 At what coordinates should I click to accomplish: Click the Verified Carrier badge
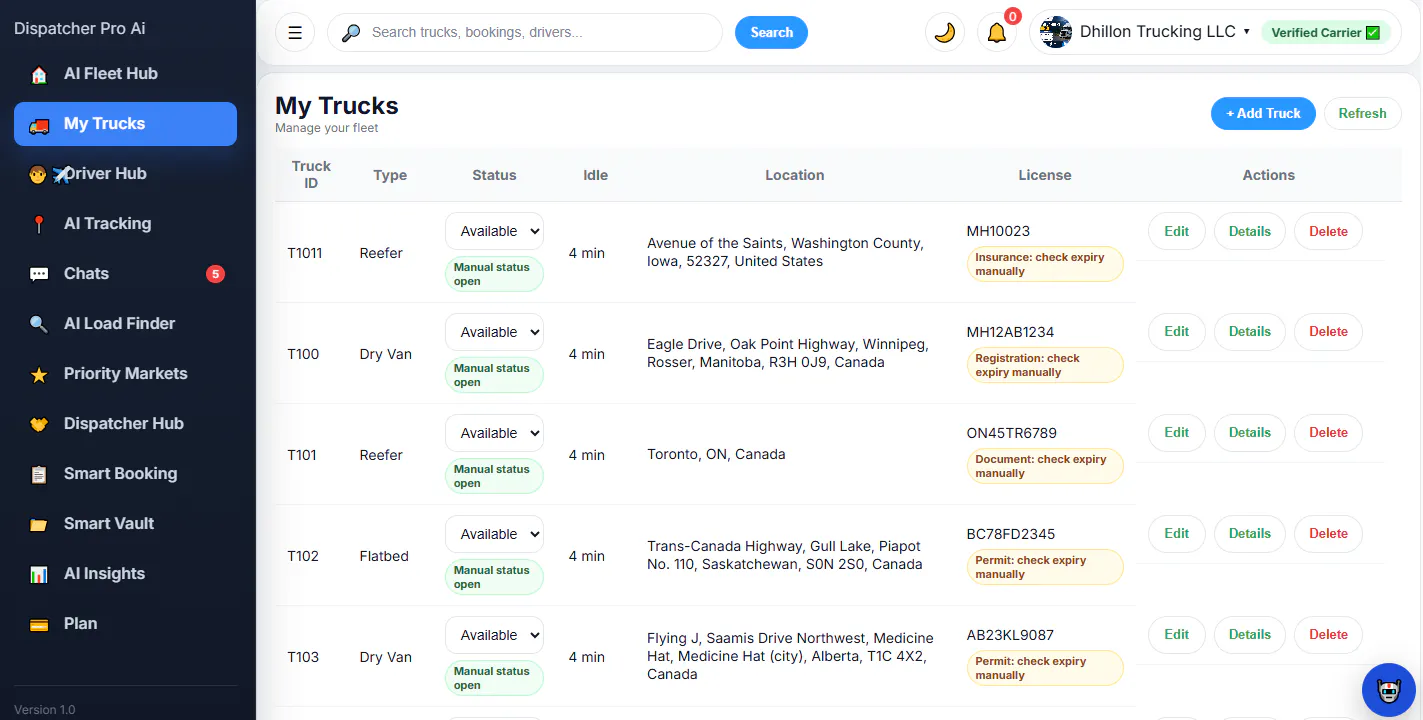tap(1325, 32)
